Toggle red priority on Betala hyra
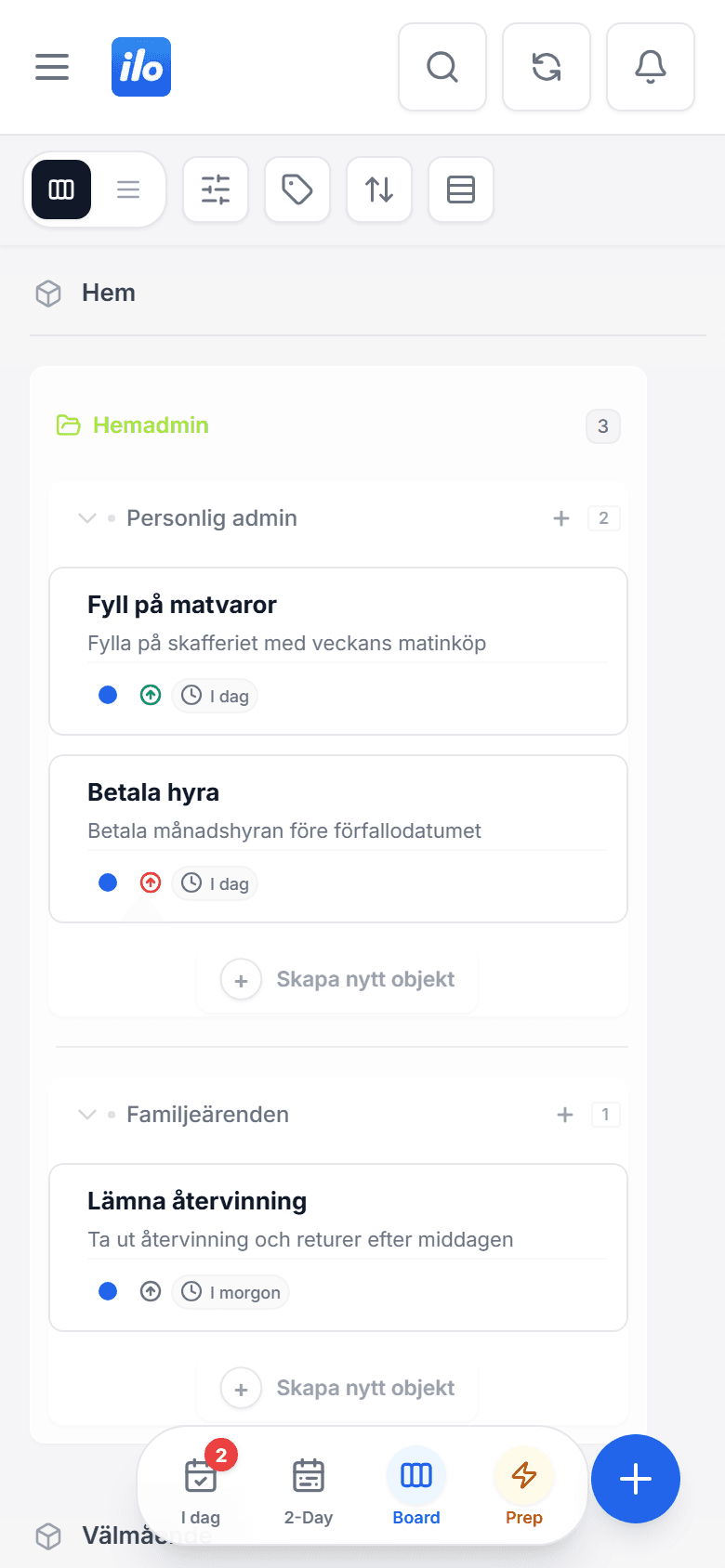This screenshot has width=725, height=1568. 151,882
